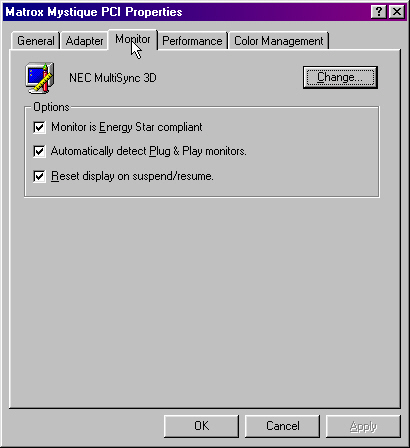Uncheck the Reset display on suspend/resume box
This screenshot has height=448, width=410.
(x=39, y=176)
